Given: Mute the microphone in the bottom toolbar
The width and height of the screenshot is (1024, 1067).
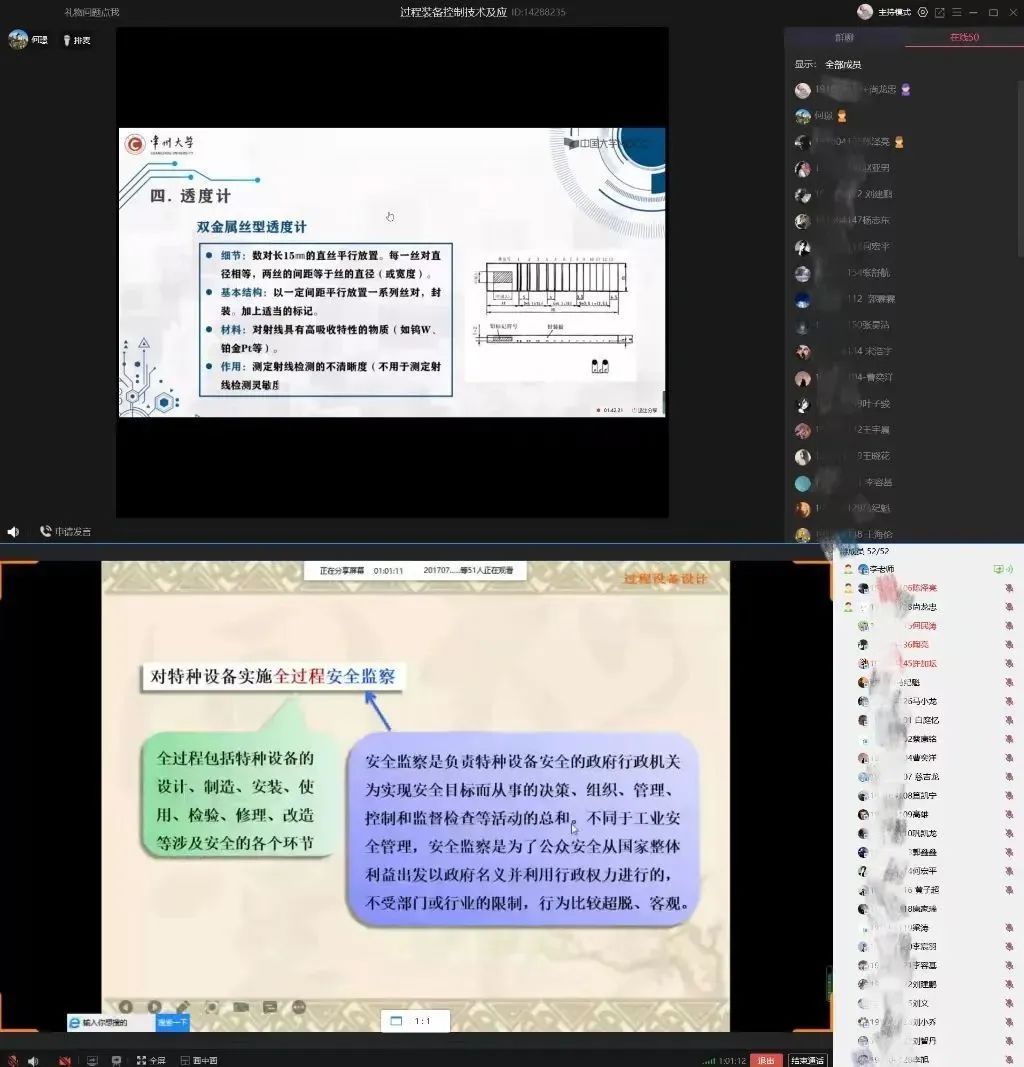Looking at the screenshot, I should point(13,1060).
